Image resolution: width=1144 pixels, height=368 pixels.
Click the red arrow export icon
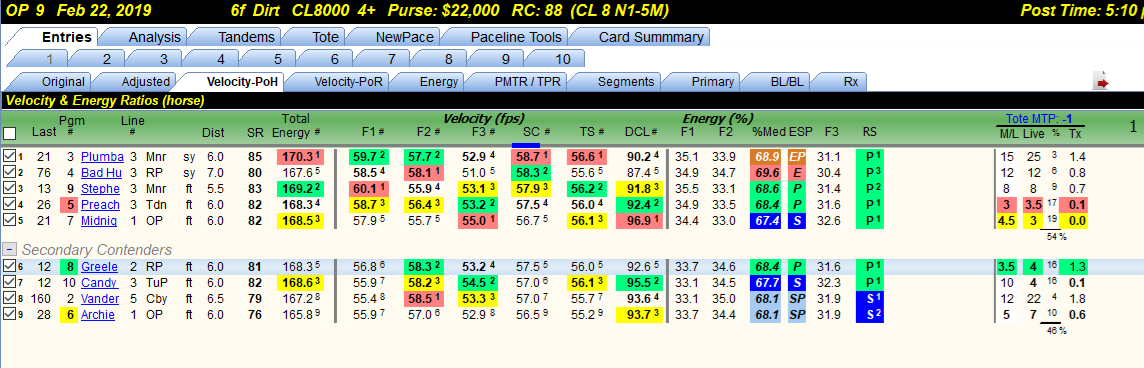point(1102,83)
